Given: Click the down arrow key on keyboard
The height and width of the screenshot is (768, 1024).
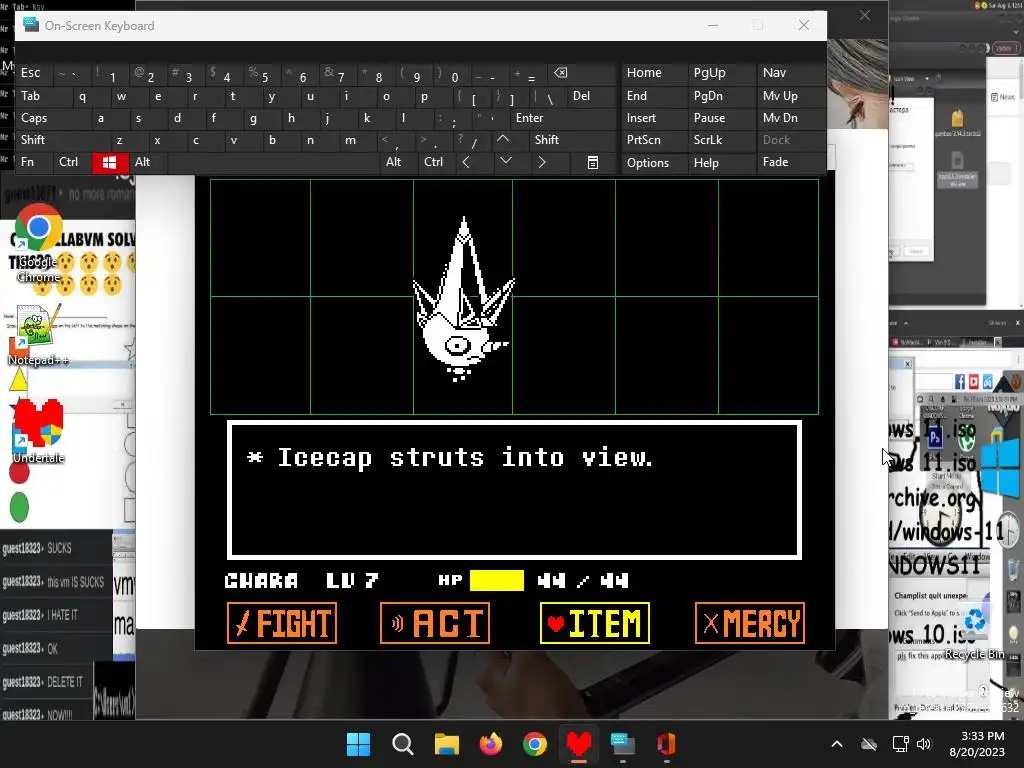Looking at the screenshot, I should [506, 163].
